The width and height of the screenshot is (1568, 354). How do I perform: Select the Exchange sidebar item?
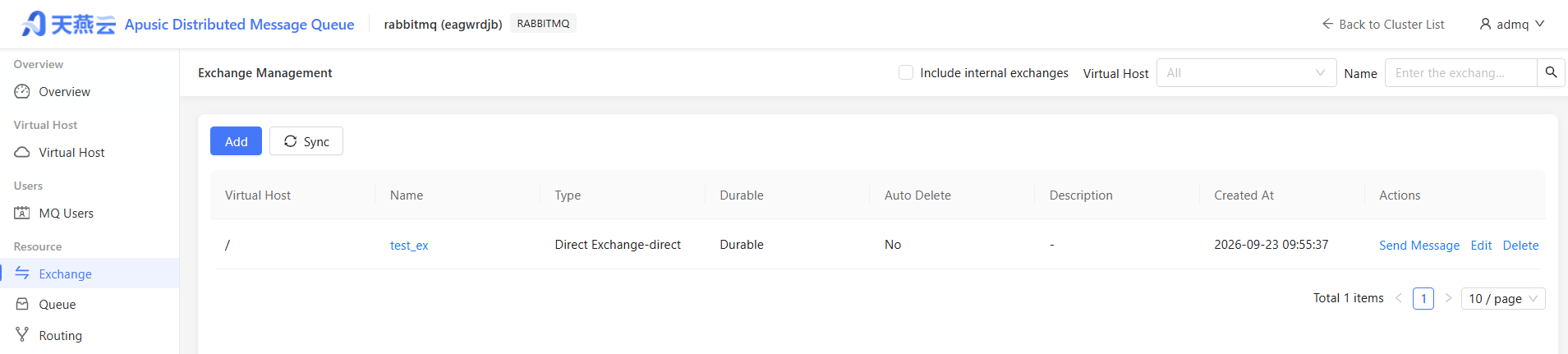click(x=90, y=274)
